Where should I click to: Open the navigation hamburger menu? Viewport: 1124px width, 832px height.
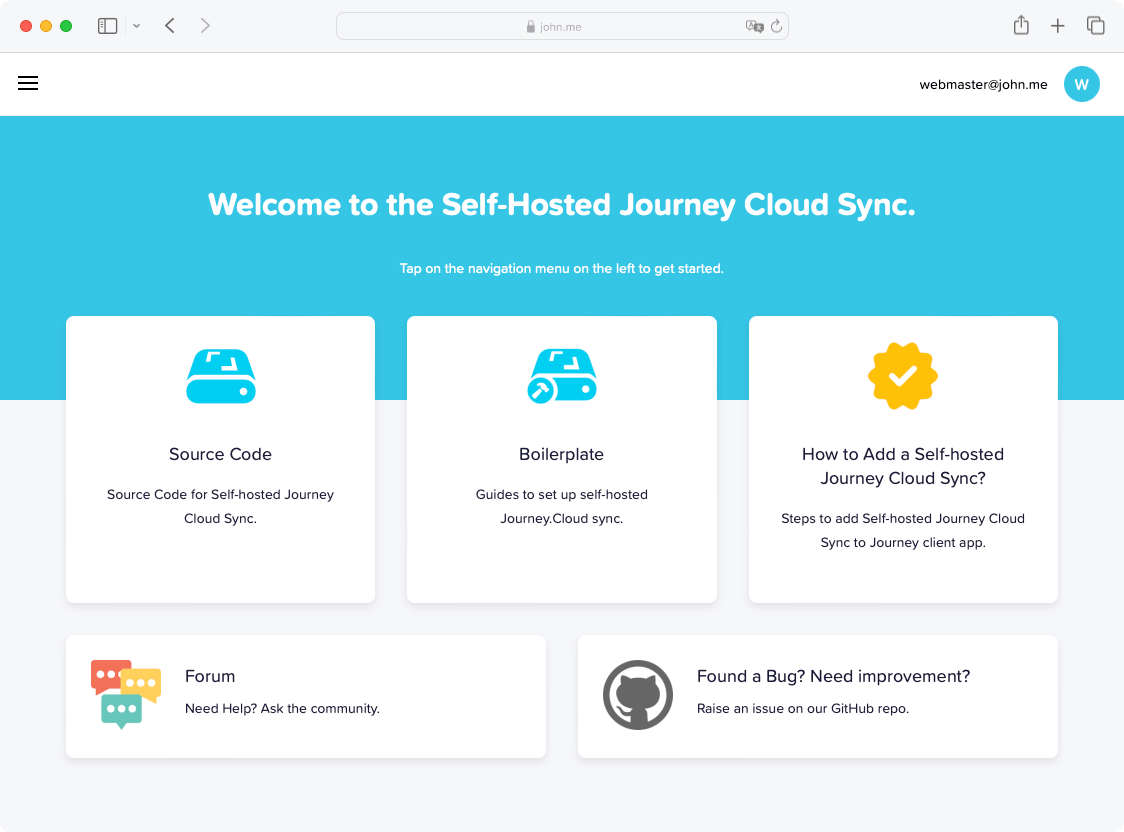coord(28,83)
